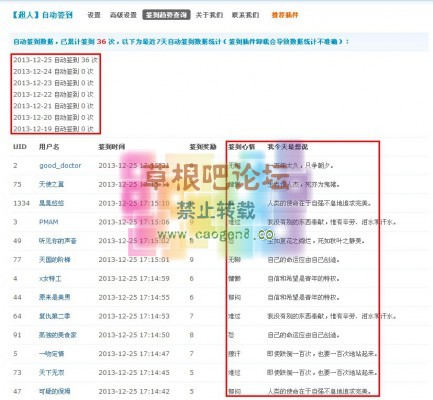Viewport: 433px width, 400px height.
Task: Click the message in the 天下无双 row
Action: tap(322, 372)
